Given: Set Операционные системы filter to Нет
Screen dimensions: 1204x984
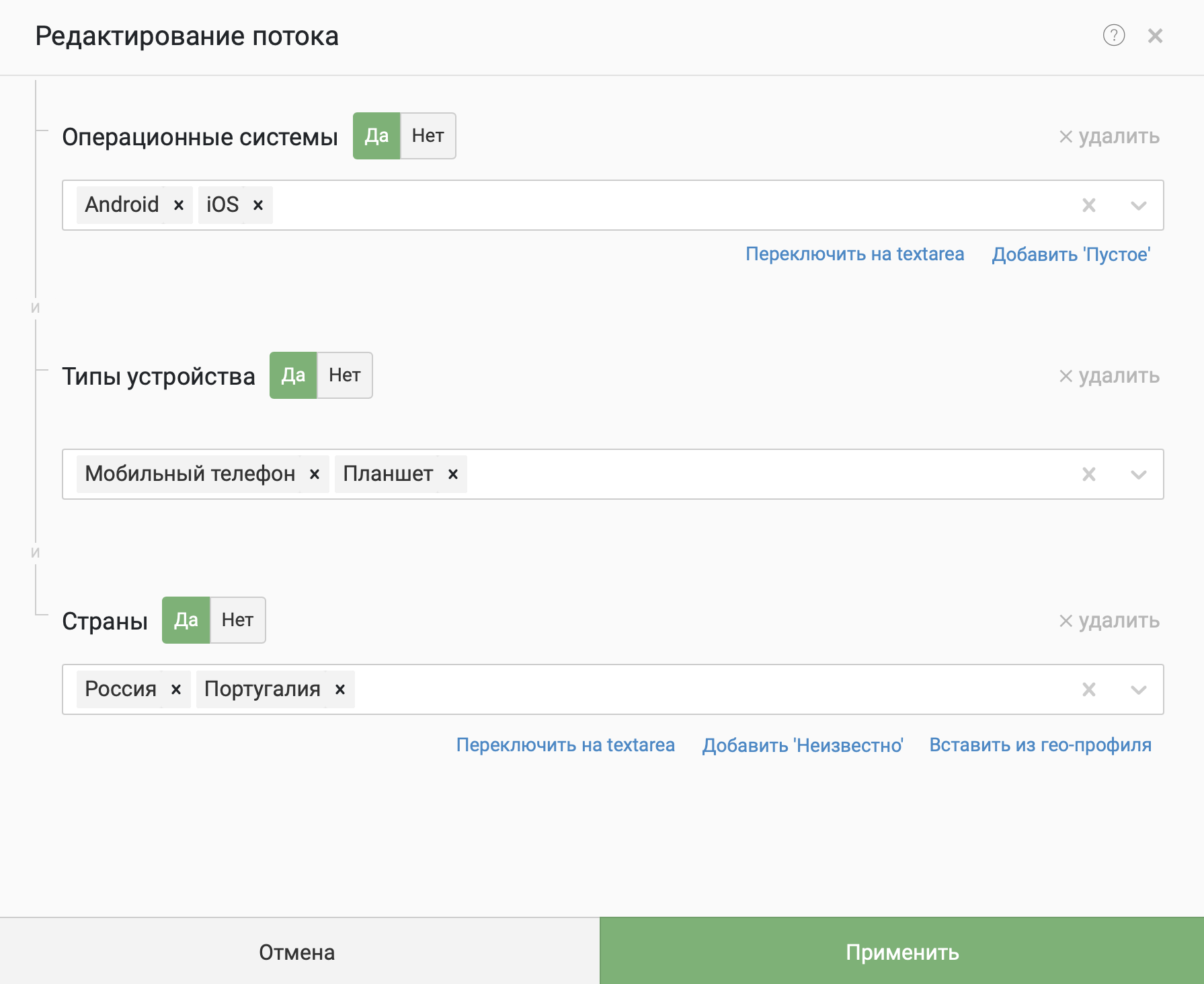Looking at the screenshot, I should (x=428, y=136).
